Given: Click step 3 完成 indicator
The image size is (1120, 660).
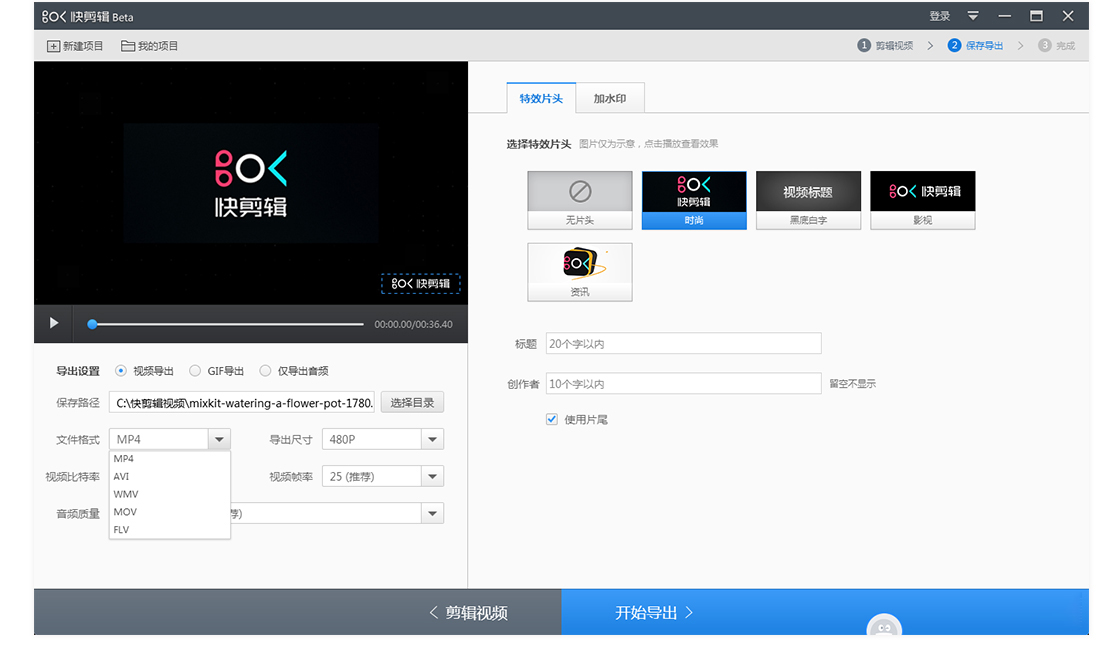Looking at the screenshot, I should [1057, 46].
